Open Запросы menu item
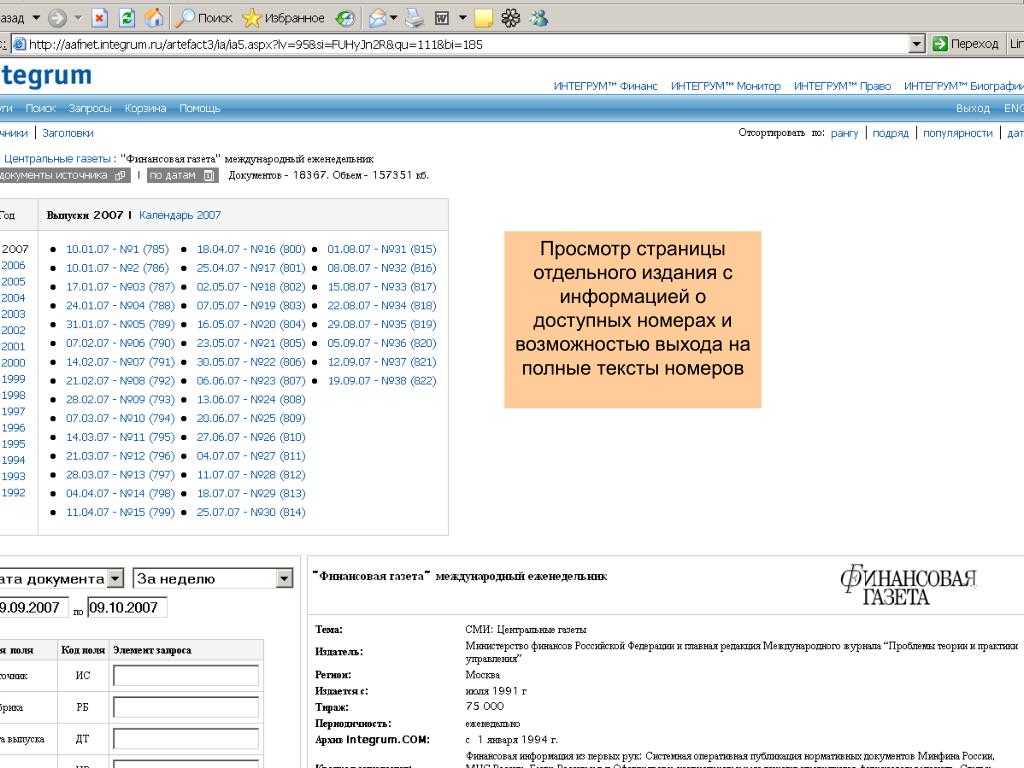Screen dimensions: 1024x768 tap(90, 108)
